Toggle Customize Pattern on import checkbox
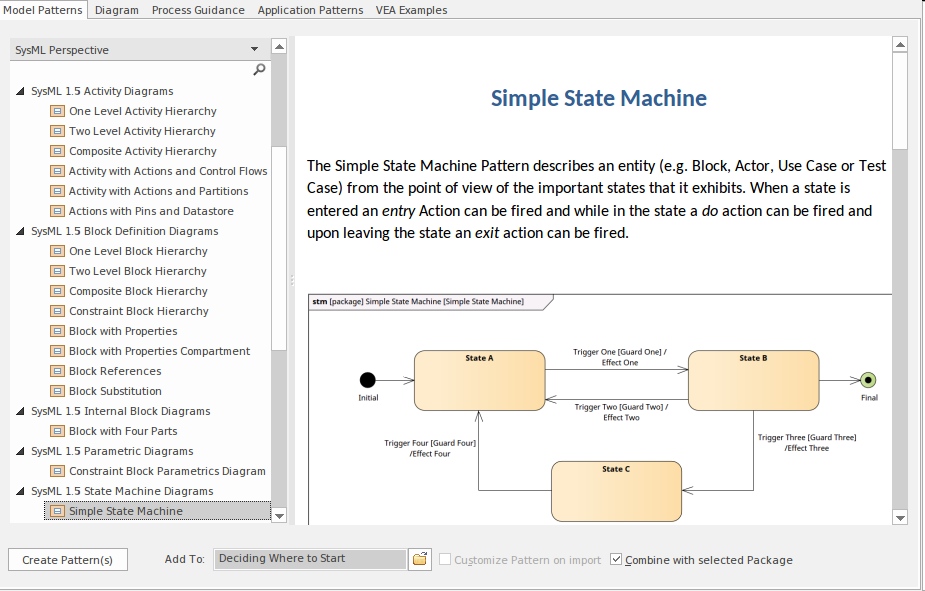Image resolution: width=925 pixels, height=591 pixels. 445,560
